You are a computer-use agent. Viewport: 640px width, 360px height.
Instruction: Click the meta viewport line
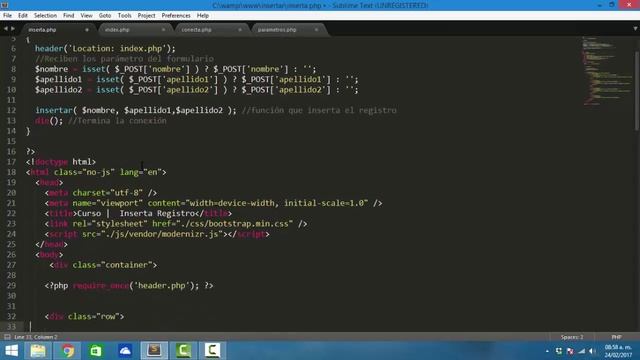pyautogui.click(x=213, y=203)
